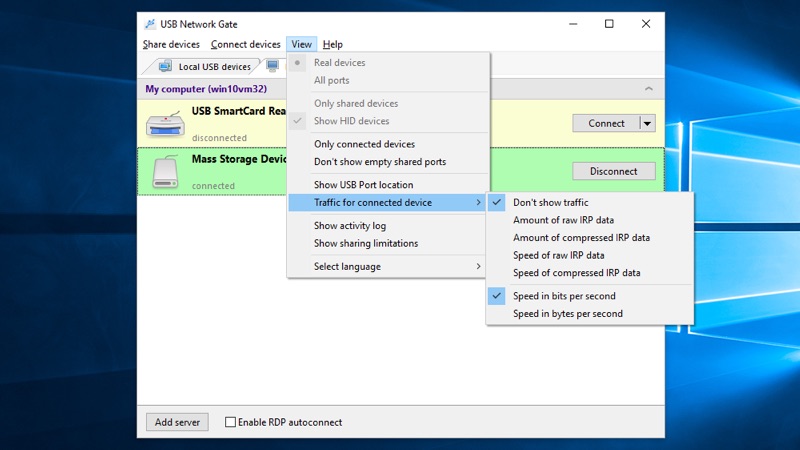Select All ports menu entry
Screen dimensions: 800x450
388,81
